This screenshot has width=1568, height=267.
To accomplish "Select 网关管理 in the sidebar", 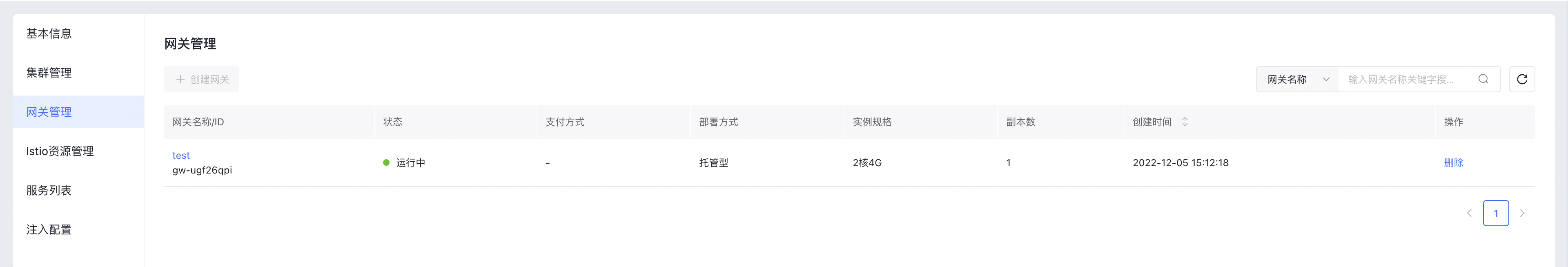I will pyautogui.click(x=78, y=112).
